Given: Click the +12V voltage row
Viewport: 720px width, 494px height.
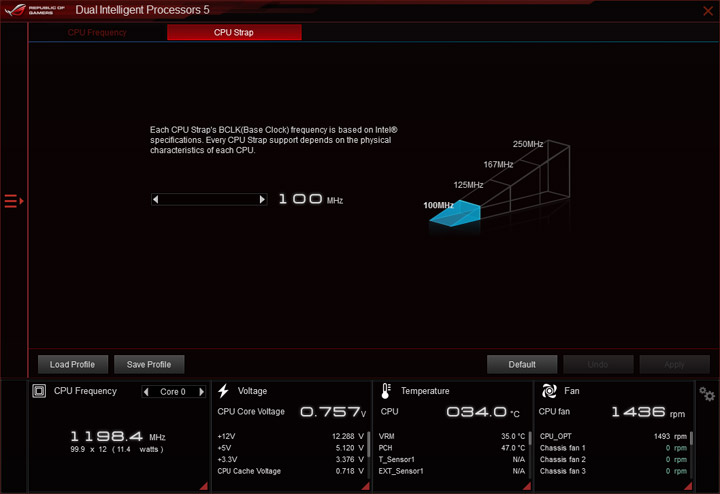Looking at the screenshot, I should coord(291,436).
